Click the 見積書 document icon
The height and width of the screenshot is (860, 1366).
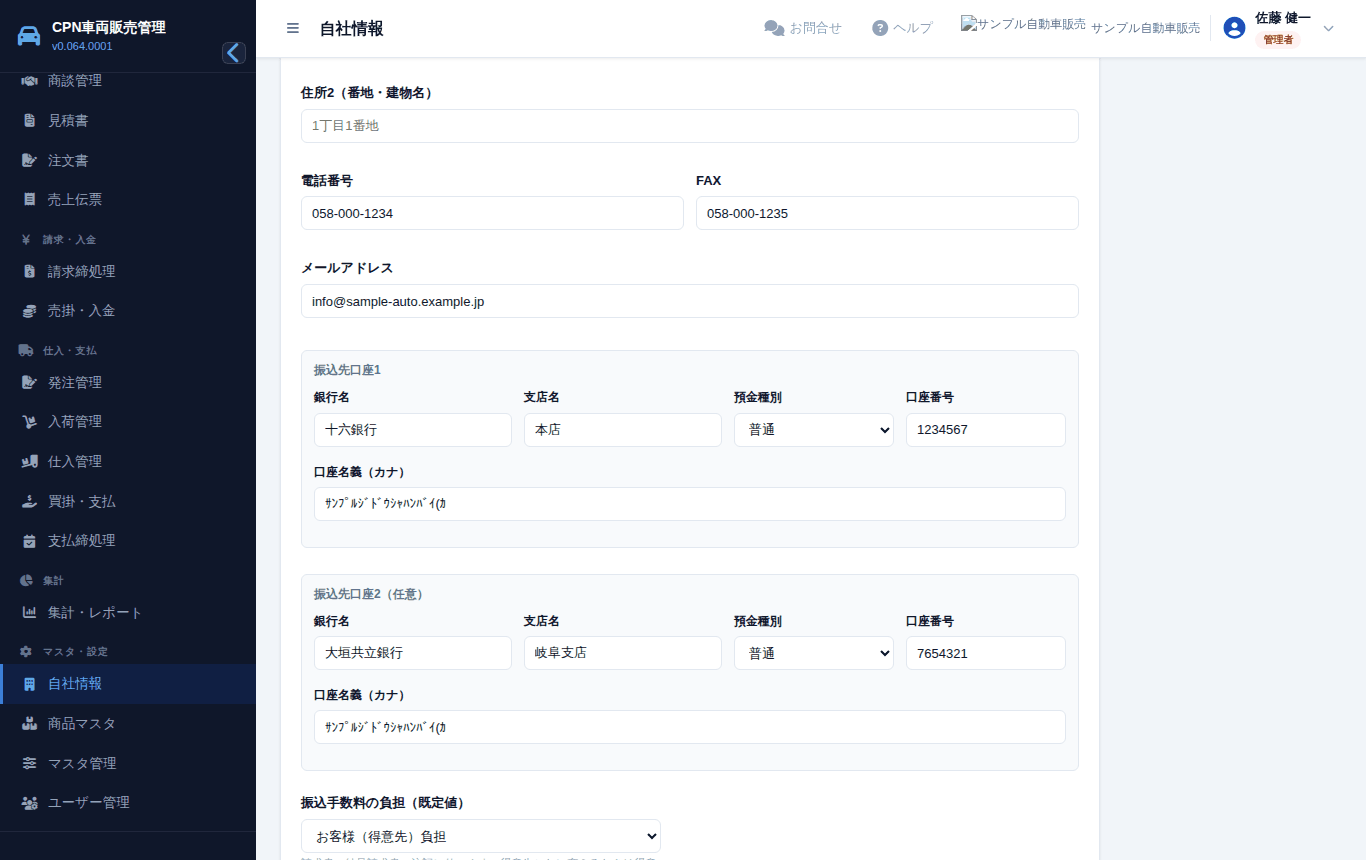30,121
